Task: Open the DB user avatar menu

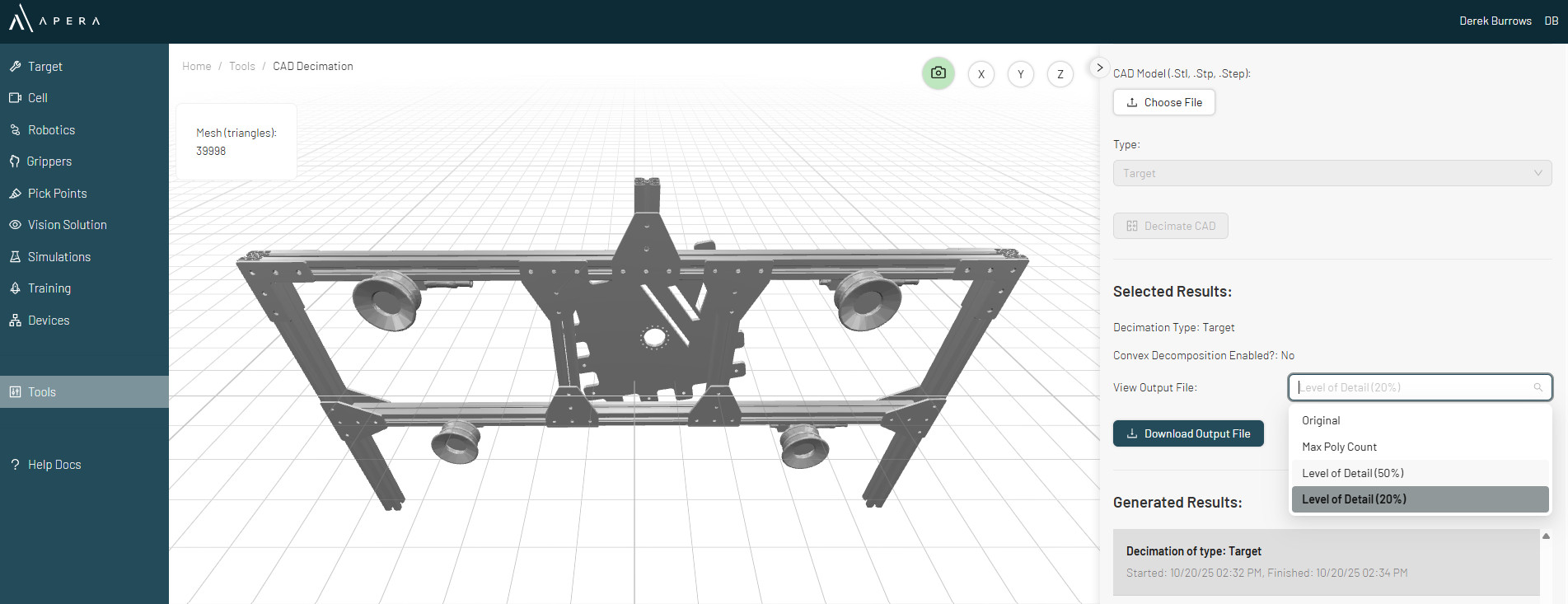Action: point(1551,21)
